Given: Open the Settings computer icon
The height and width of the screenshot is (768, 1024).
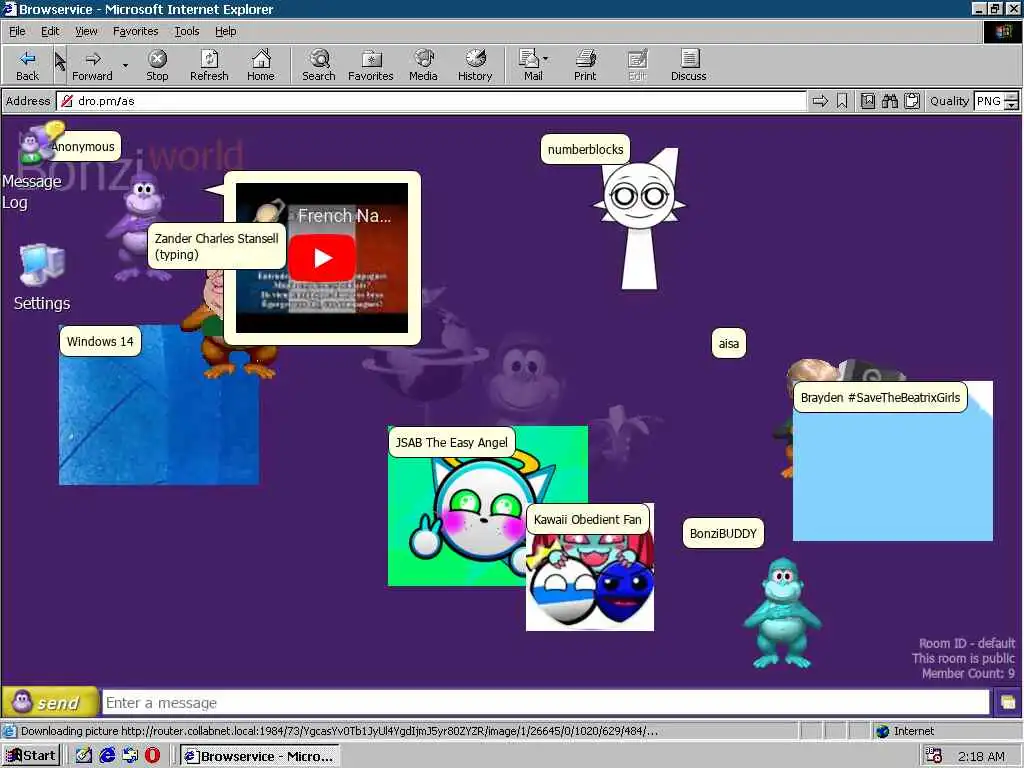Looking at the screenshot, I should [x=42, y=277].
